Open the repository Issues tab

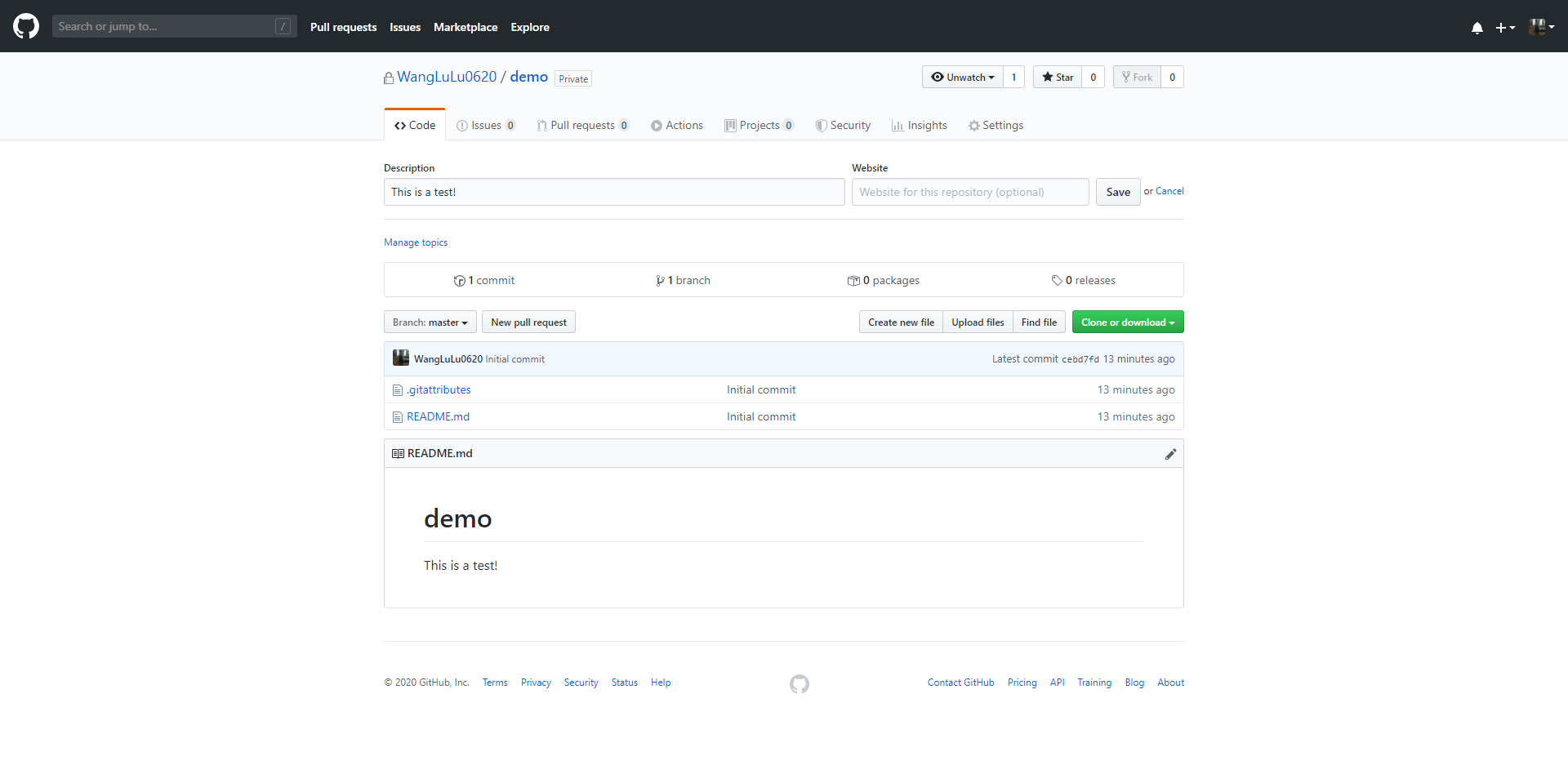(x=486, y=125)
